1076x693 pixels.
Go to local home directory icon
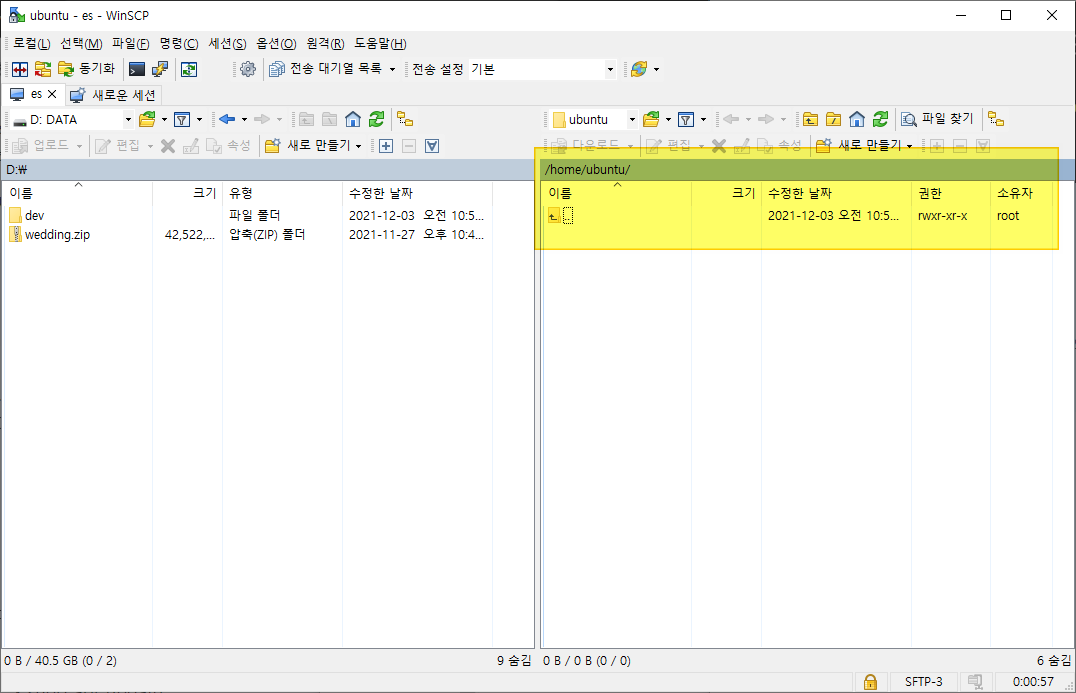353,119
